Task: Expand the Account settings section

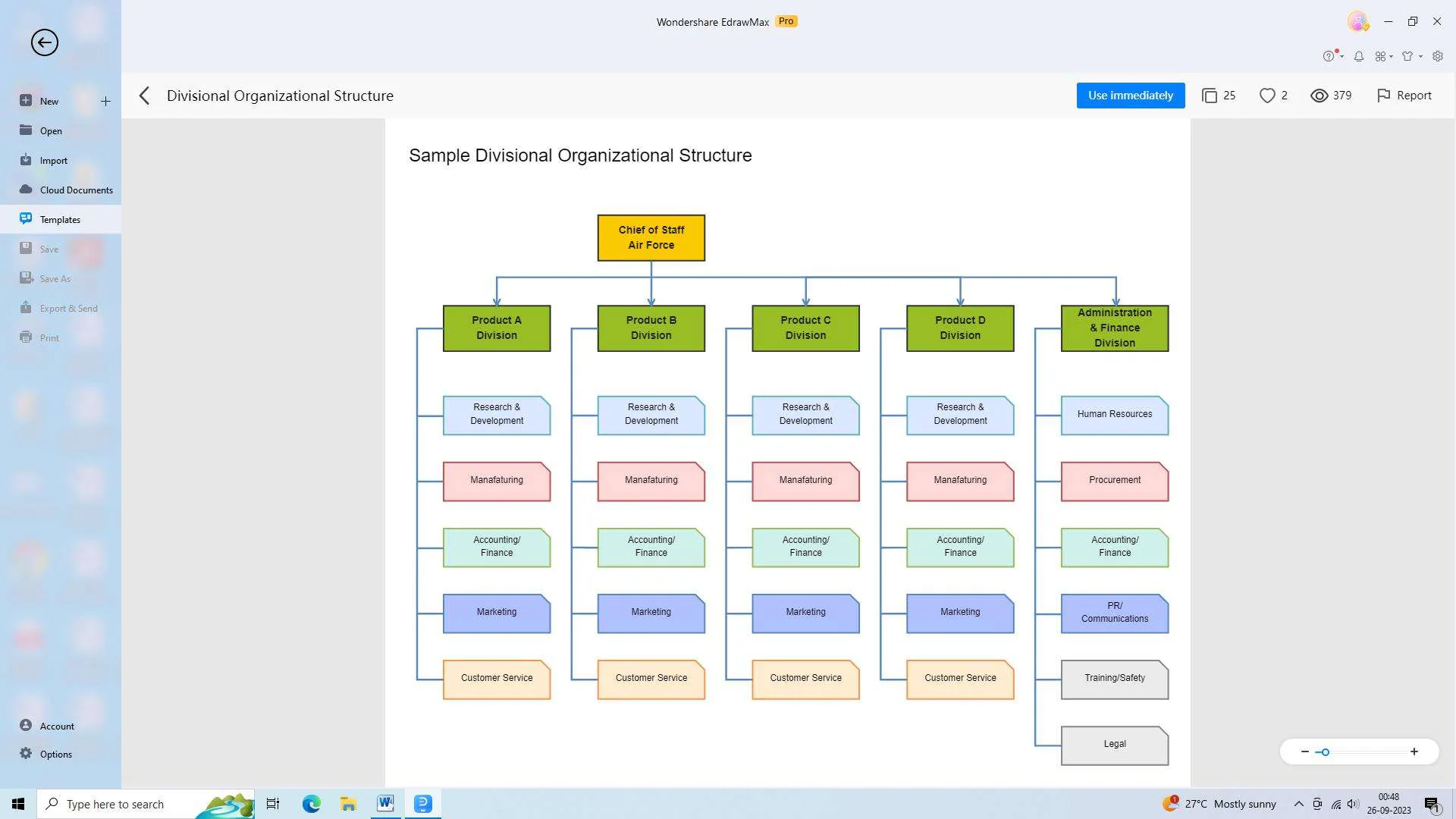Action: 57,725
